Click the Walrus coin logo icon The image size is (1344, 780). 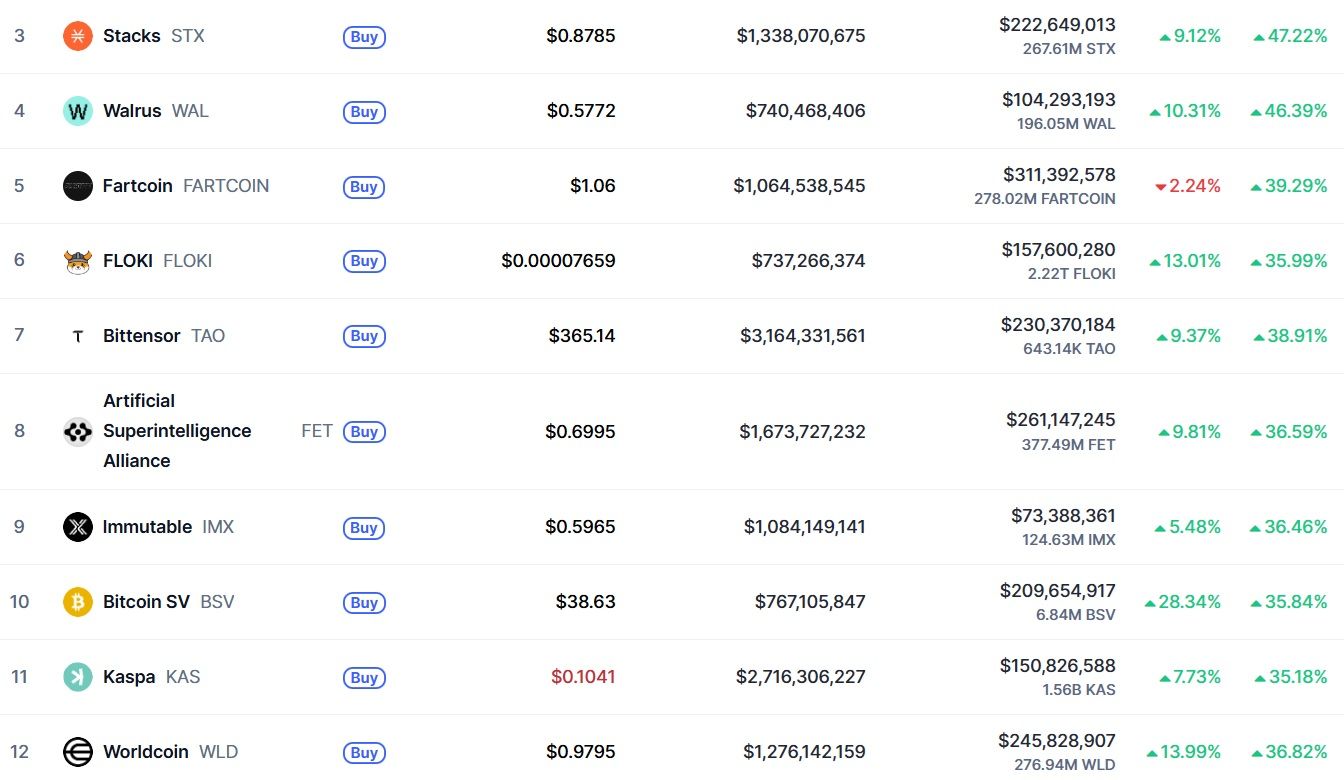pos(78,111)
